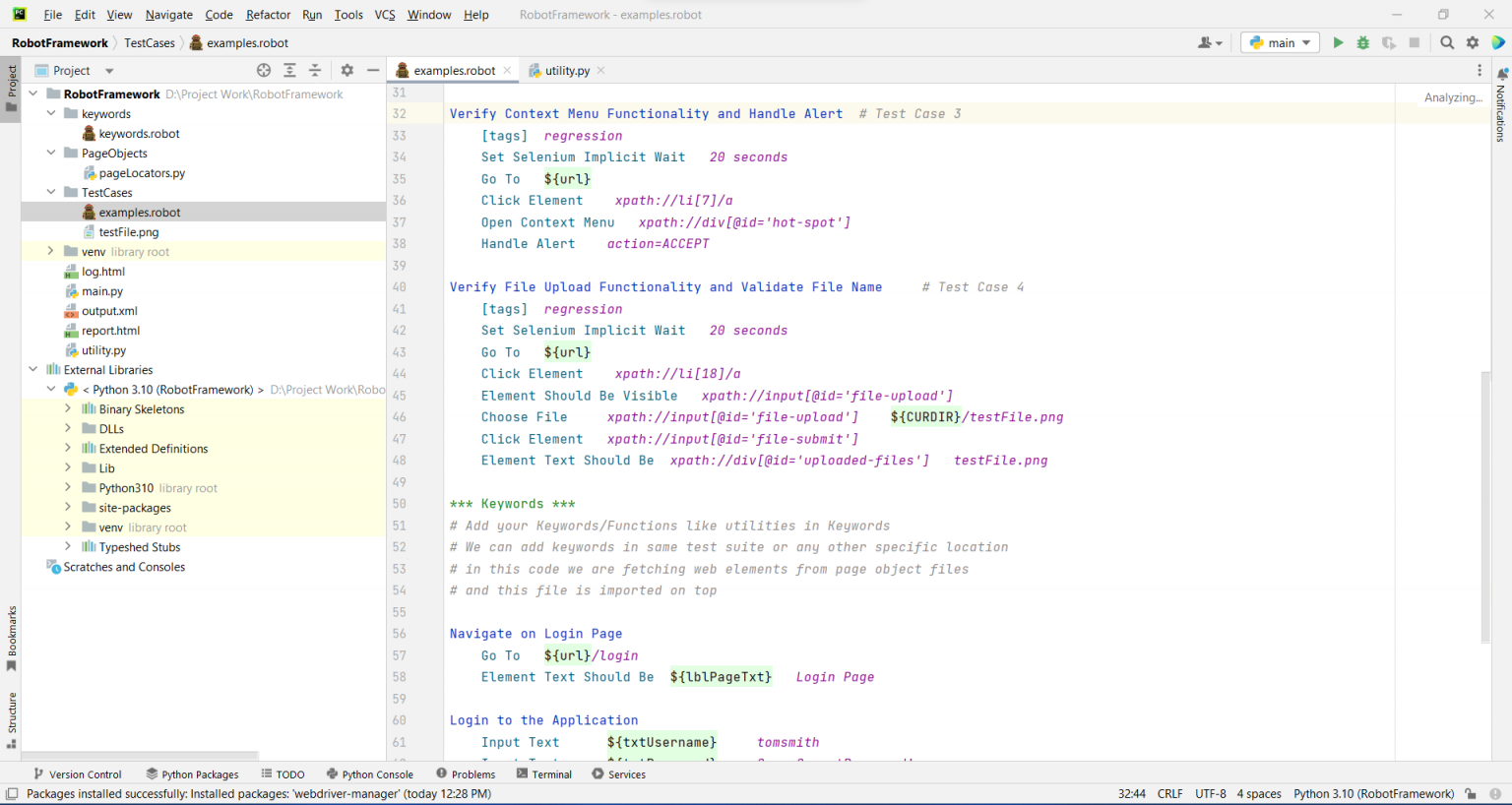The width and height of the screenshot is (1512, 805).
Task: Switch to the utility.py editor tab
Action: tap(566, 70)
